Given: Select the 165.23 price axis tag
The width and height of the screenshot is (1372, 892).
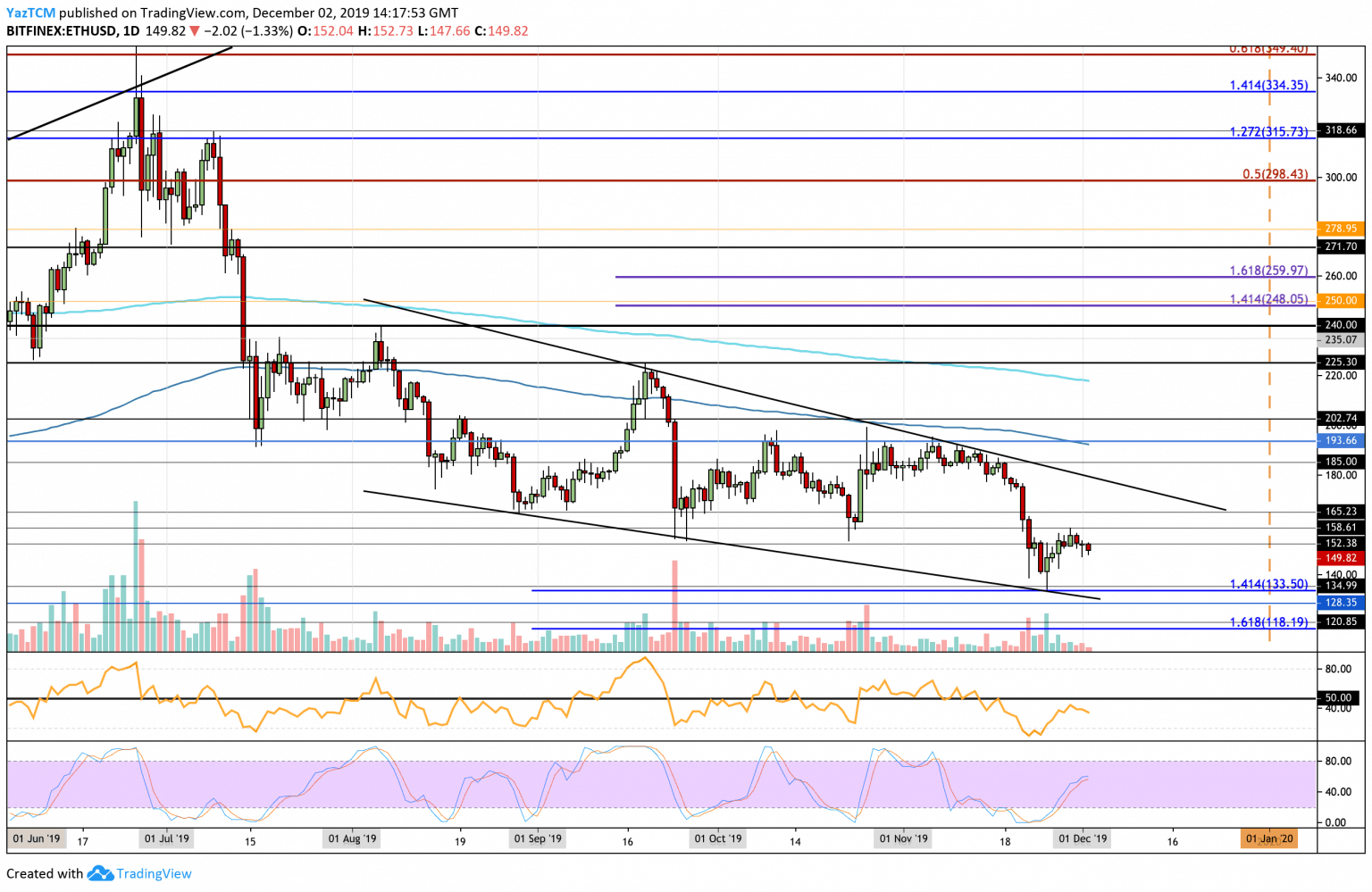Looking at the screenshot, I should (1341, 512).
